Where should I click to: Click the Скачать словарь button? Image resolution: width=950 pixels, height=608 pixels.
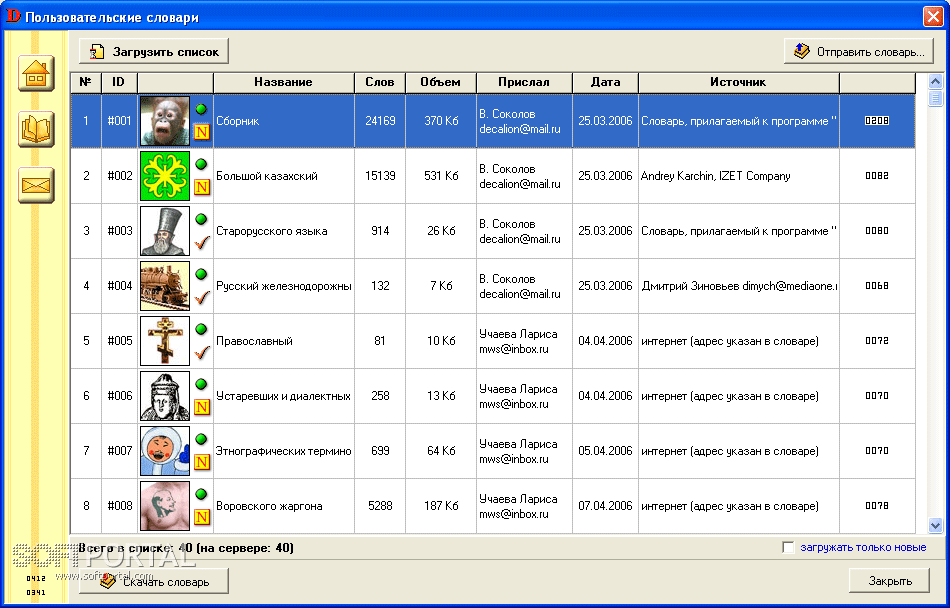click(154, 581)
